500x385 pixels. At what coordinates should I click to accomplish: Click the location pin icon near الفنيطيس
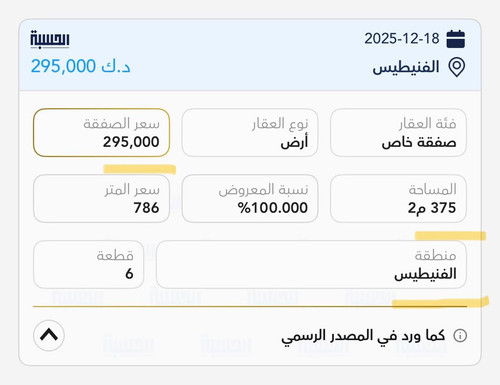click(x=457, y=67)
